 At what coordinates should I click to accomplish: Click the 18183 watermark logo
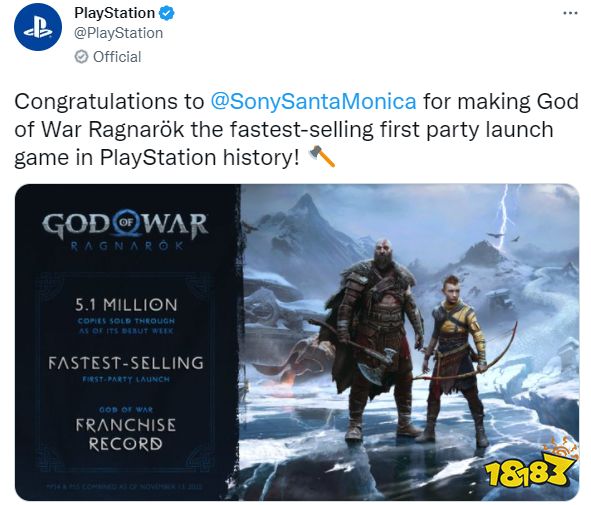[x=529, y=466]
